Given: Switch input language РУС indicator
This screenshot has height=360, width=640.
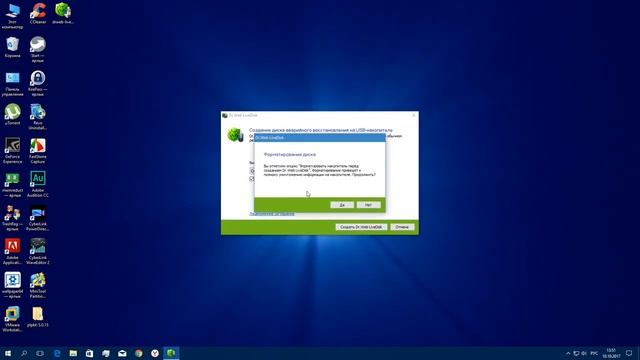Looking at the screenshot, I should click(x=594, y=353).
